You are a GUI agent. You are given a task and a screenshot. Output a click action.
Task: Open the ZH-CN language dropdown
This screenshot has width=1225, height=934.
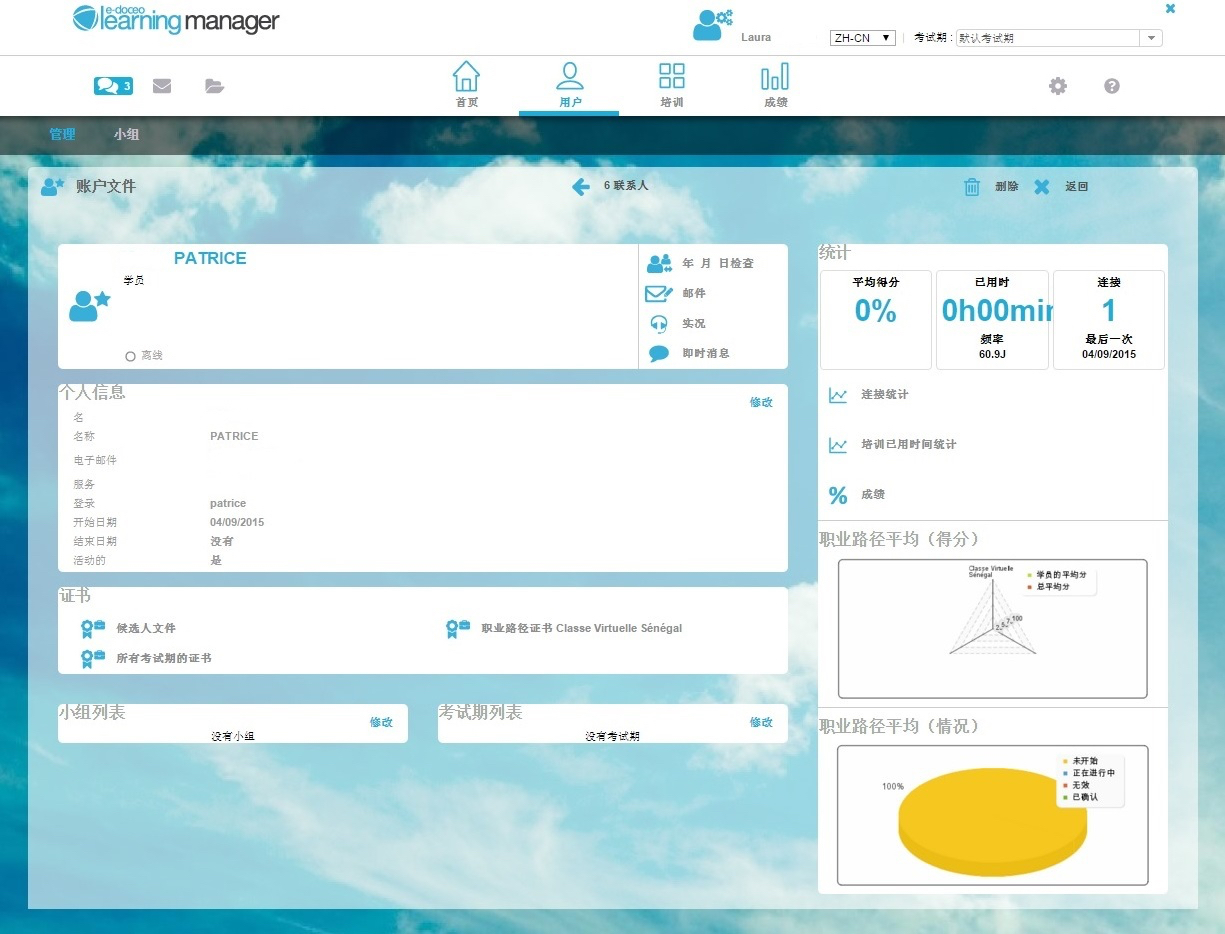(862, 38)
